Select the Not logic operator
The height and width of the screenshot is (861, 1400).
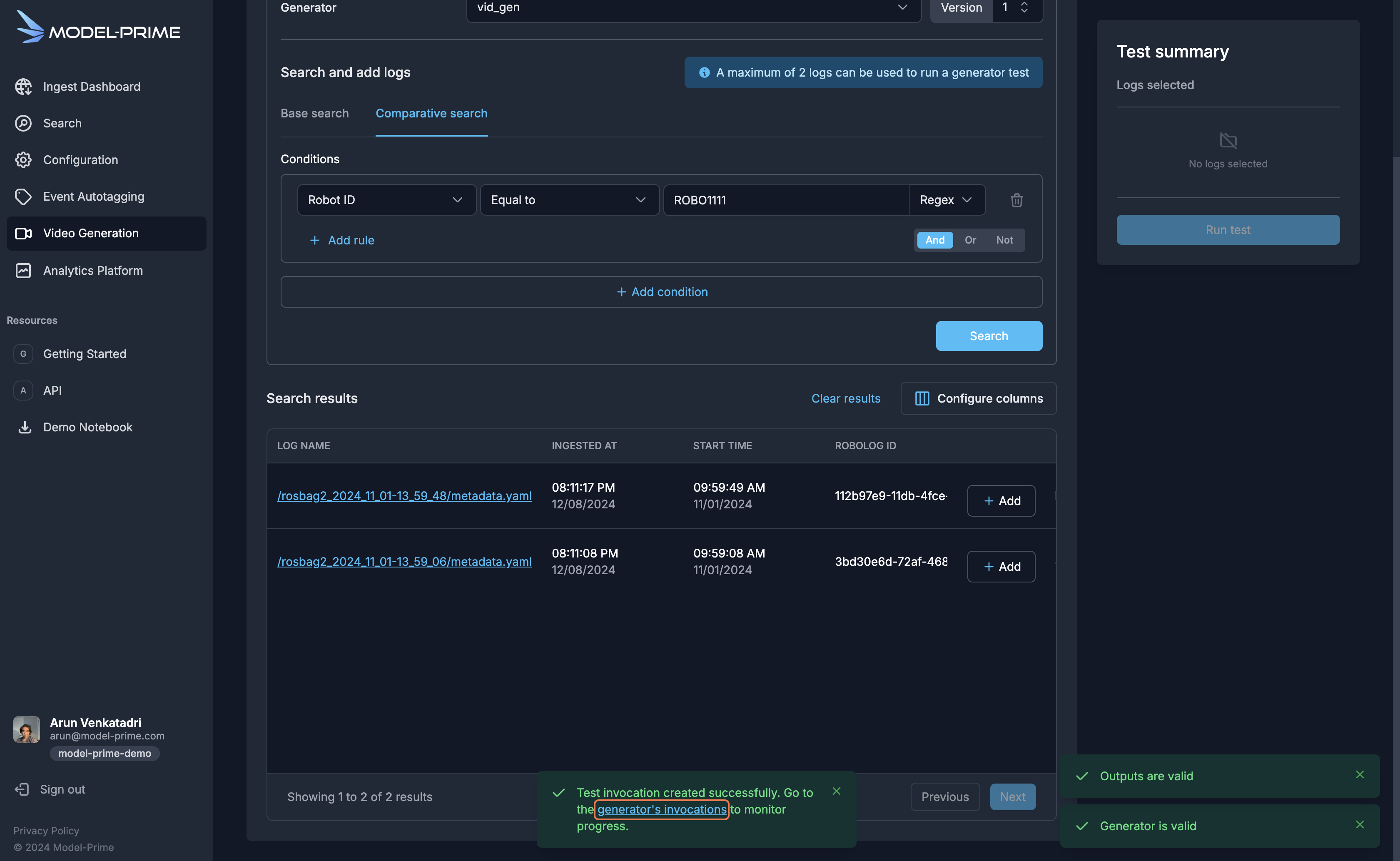click(1005, 240)
